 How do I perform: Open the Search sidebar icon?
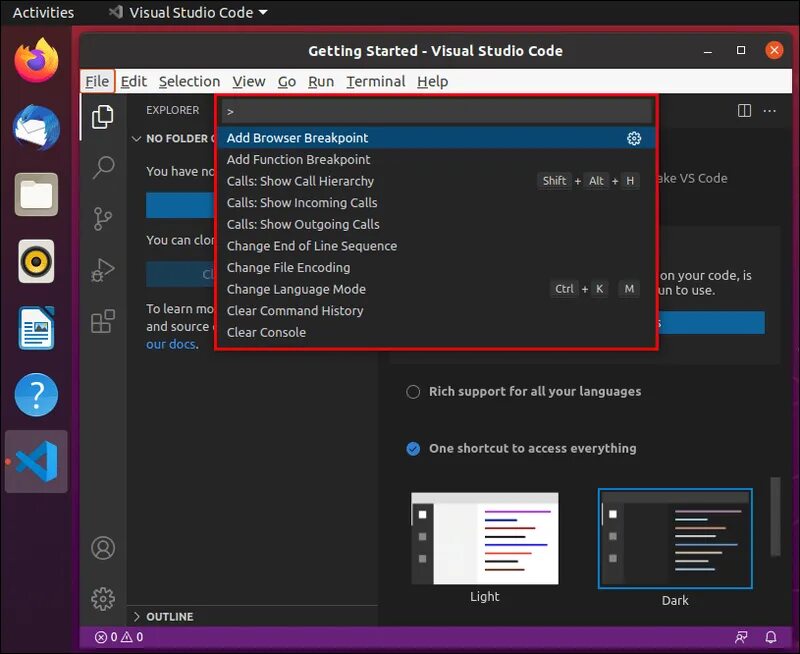tap(103, 167)
